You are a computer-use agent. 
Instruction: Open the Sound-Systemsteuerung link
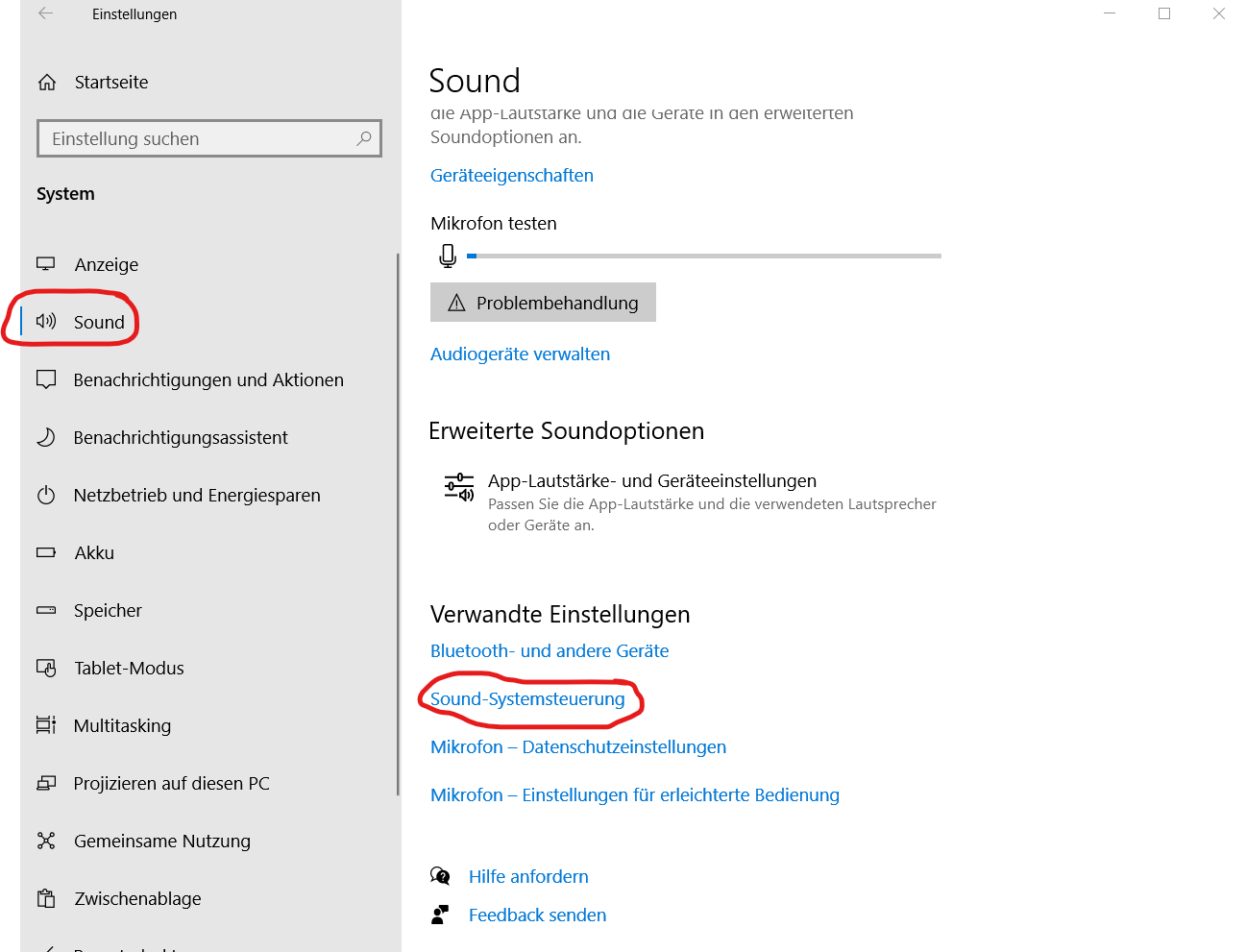[x=527, y=699]
